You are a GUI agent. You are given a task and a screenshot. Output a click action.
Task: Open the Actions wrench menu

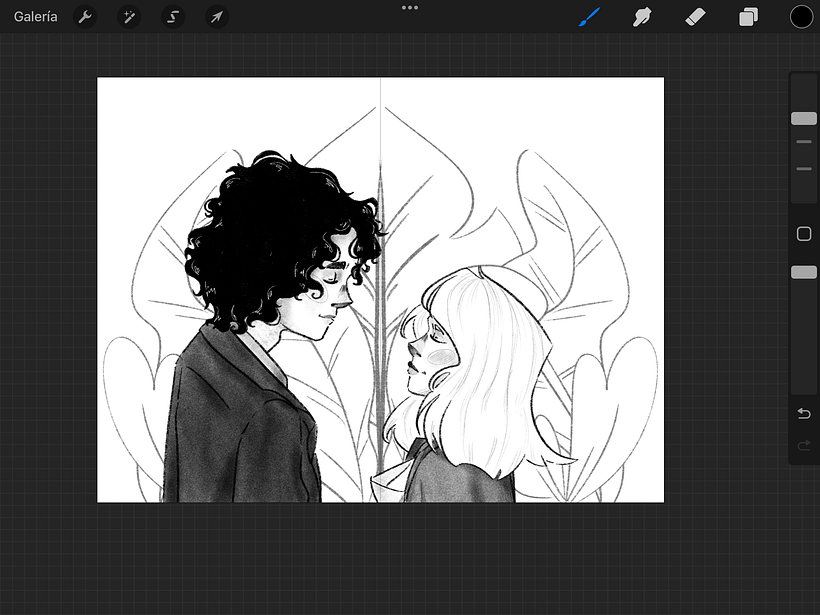85,17
